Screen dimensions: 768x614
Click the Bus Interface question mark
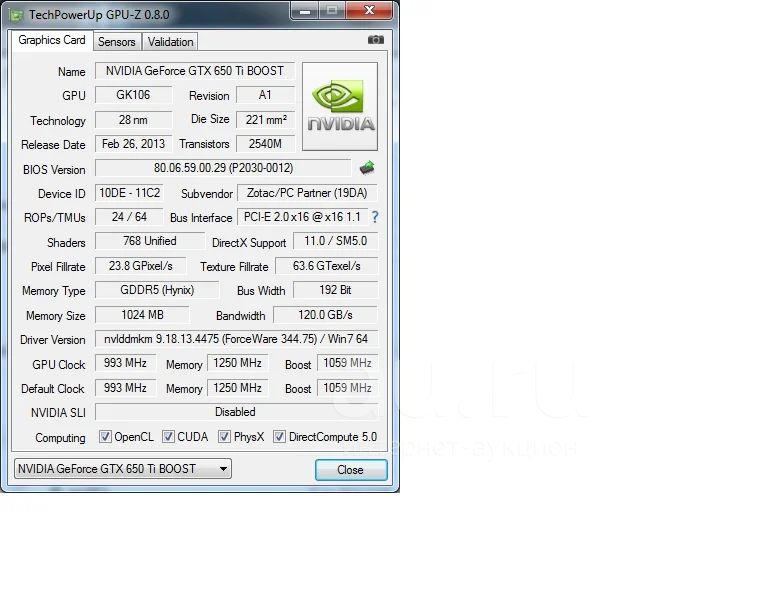375,217
